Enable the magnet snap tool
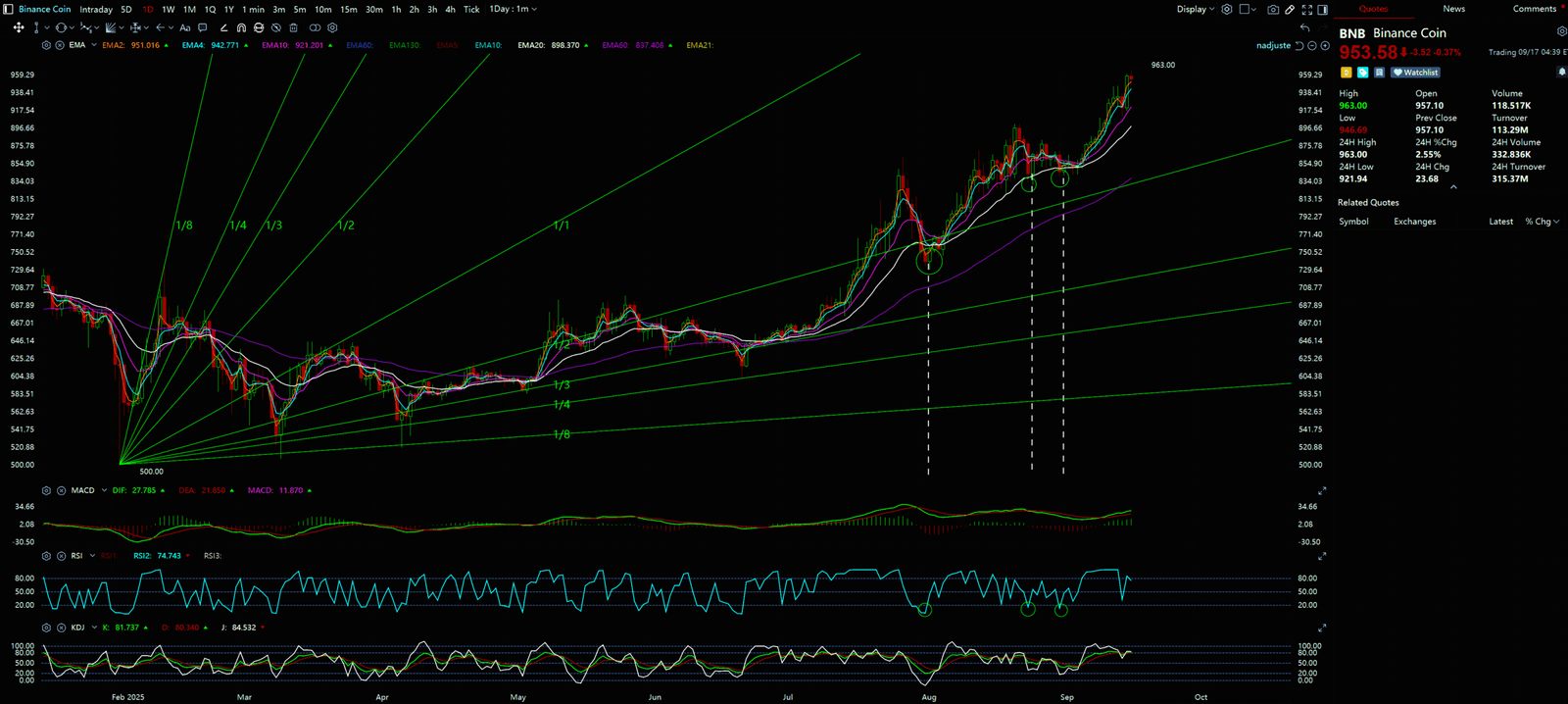The width and height of the screenshot is (1568, 704). click(241, 27)
